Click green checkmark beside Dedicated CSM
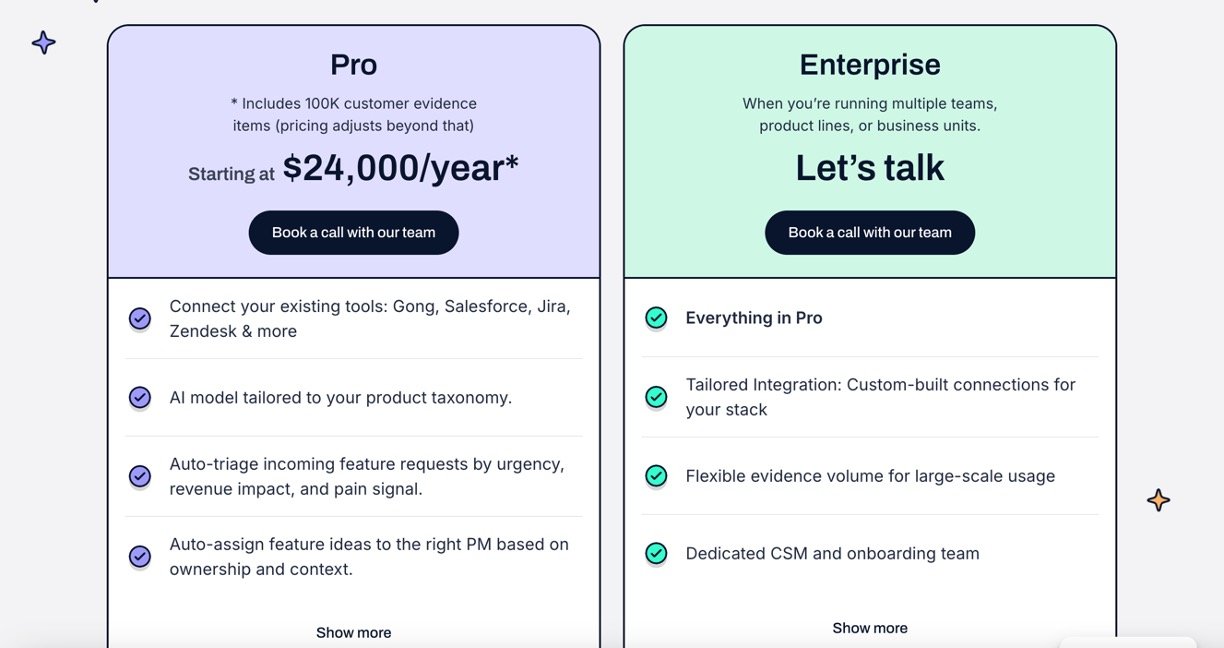This screenshot has height=648, width=1224. click(656, 553)
